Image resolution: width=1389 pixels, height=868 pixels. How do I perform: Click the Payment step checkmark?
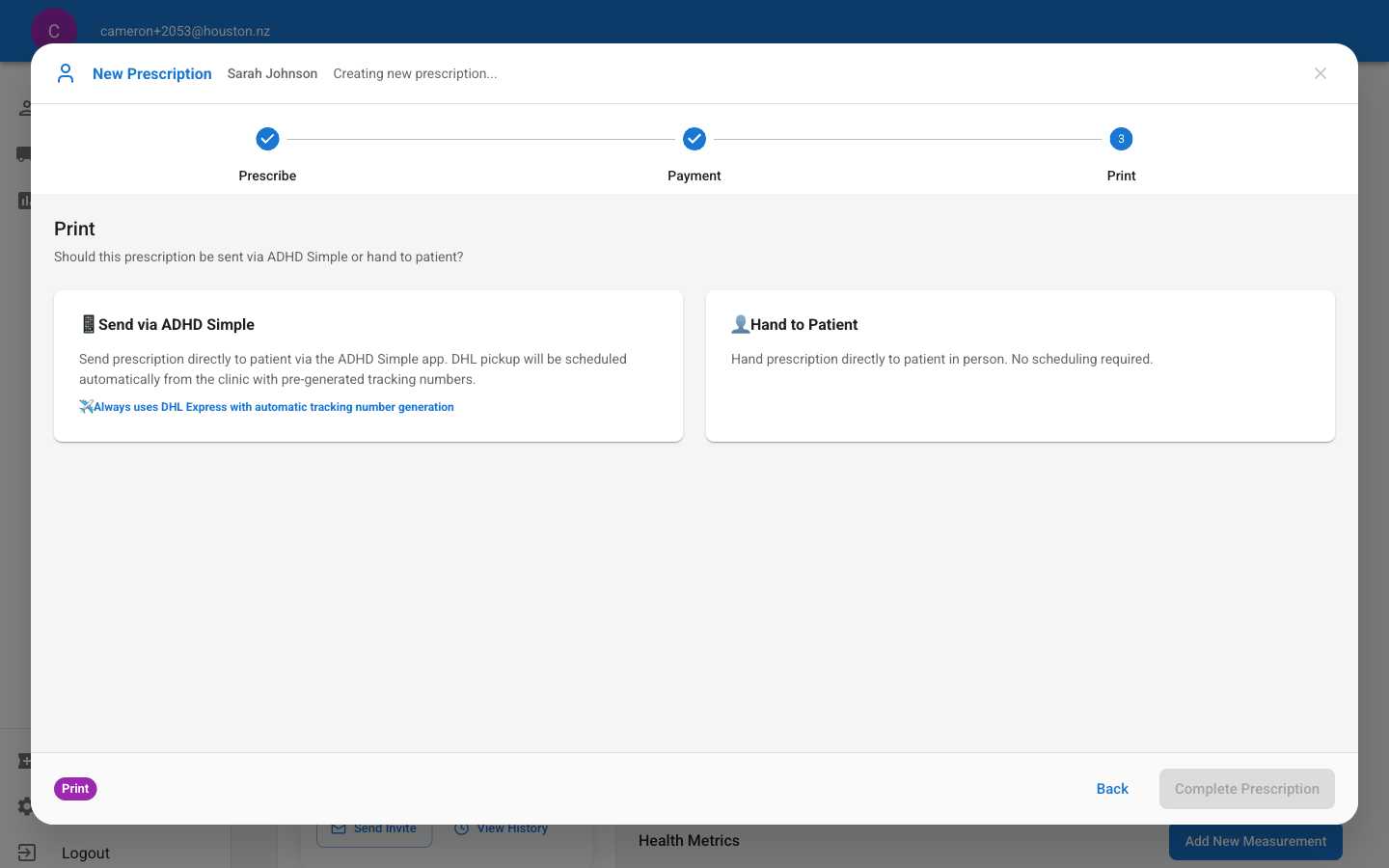[x=694, y=139]
